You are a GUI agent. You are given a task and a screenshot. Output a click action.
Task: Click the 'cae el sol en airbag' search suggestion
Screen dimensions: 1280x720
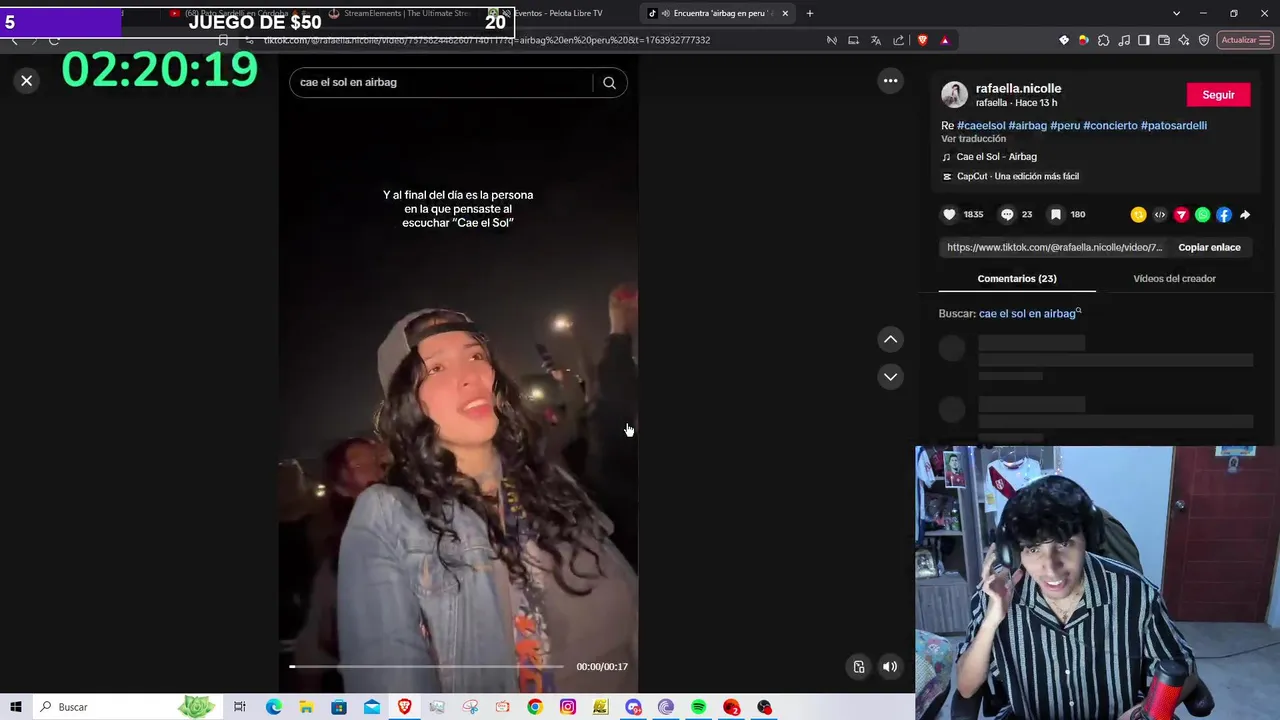pyautogui.click(x=1030, y=314)
